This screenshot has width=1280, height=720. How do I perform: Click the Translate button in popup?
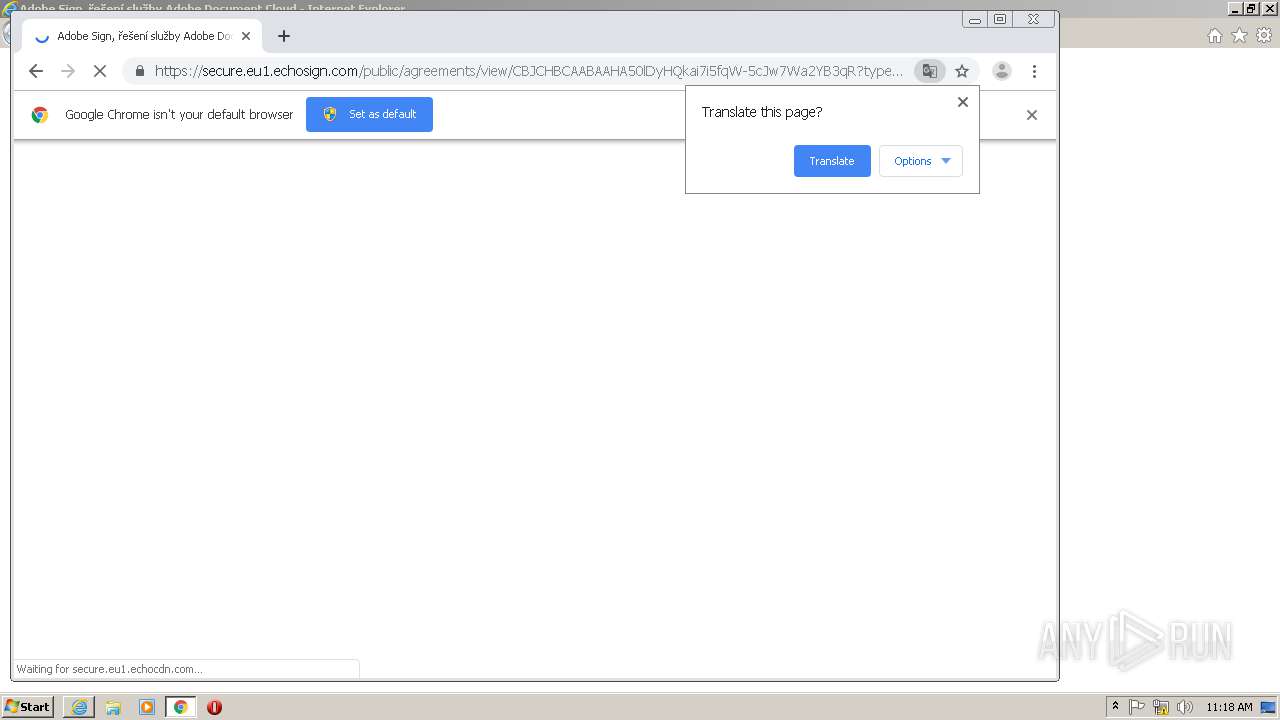coord(832,161)
